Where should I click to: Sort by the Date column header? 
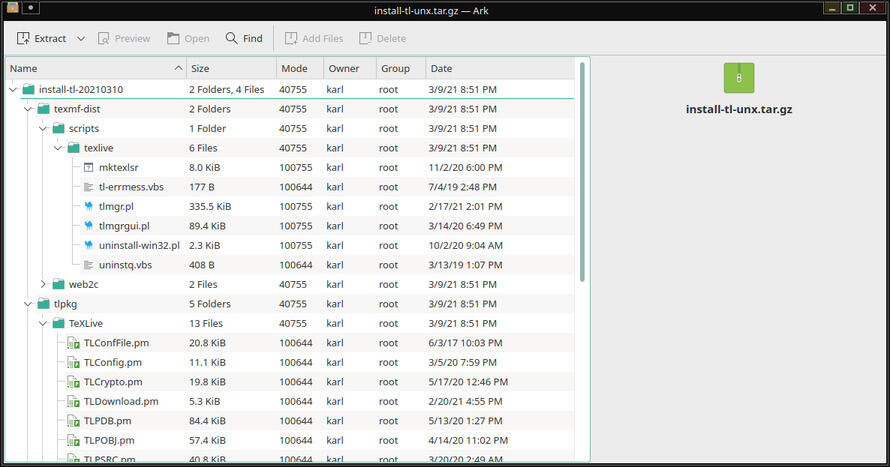pyautogui.click(x=499, y=68)
